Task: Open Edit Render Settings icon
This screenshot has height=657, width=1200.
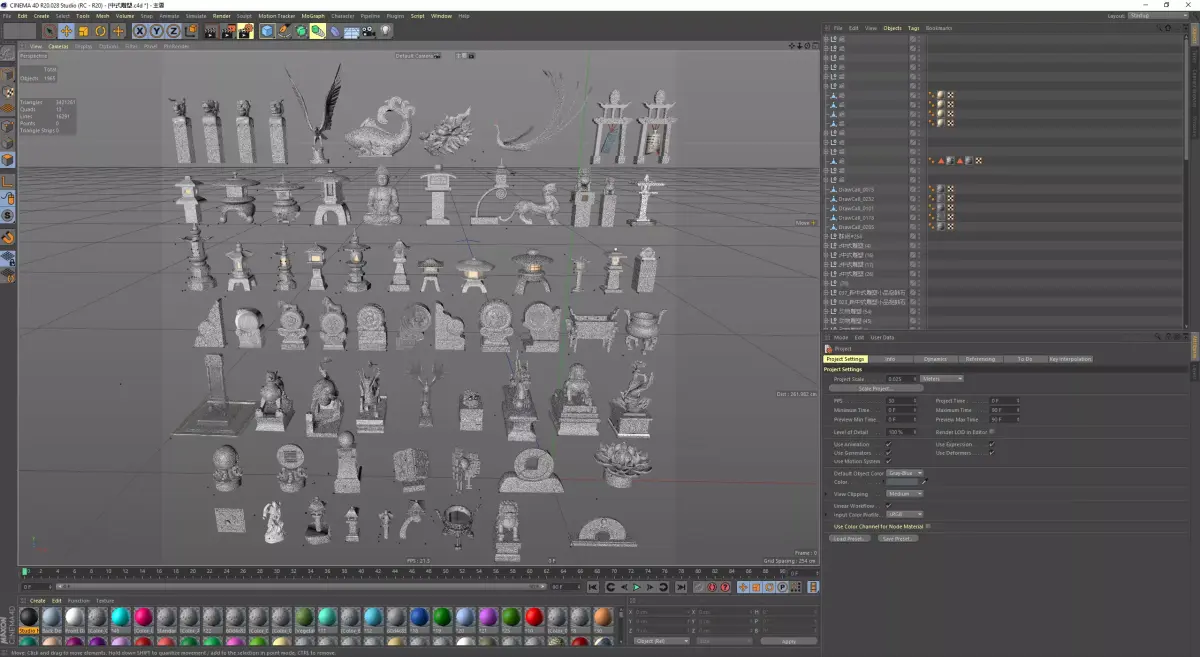Action: (x=245, y=31)
